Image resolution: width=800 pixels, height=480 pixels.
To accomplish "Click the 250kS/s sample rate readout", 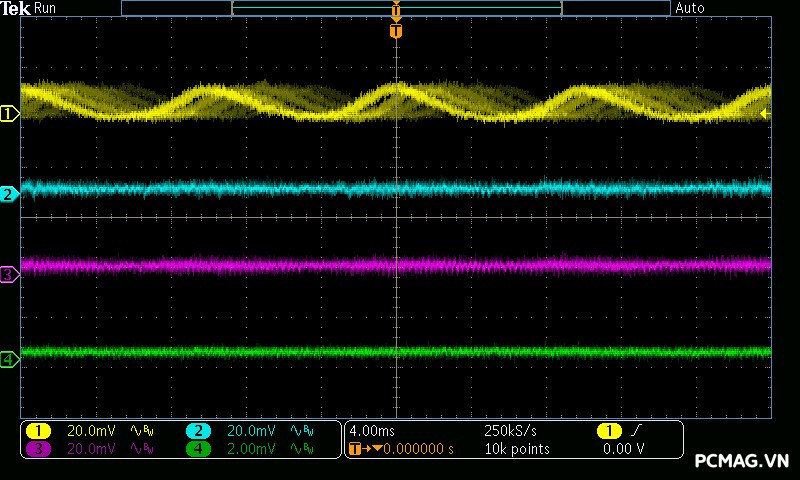I will coord(510,431).
